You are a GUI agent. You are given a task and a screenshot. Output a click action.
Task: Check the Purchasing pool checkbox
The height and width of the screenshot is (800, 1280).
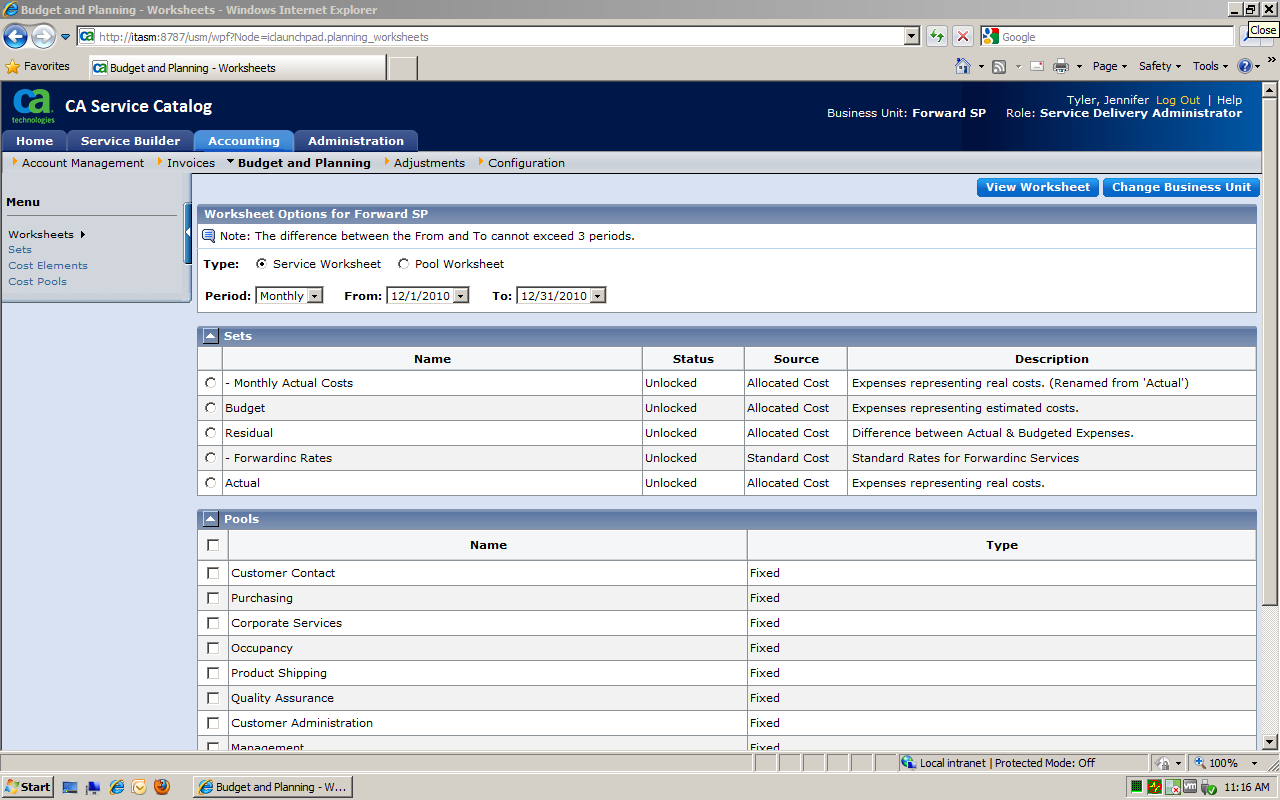coord(212,598)
